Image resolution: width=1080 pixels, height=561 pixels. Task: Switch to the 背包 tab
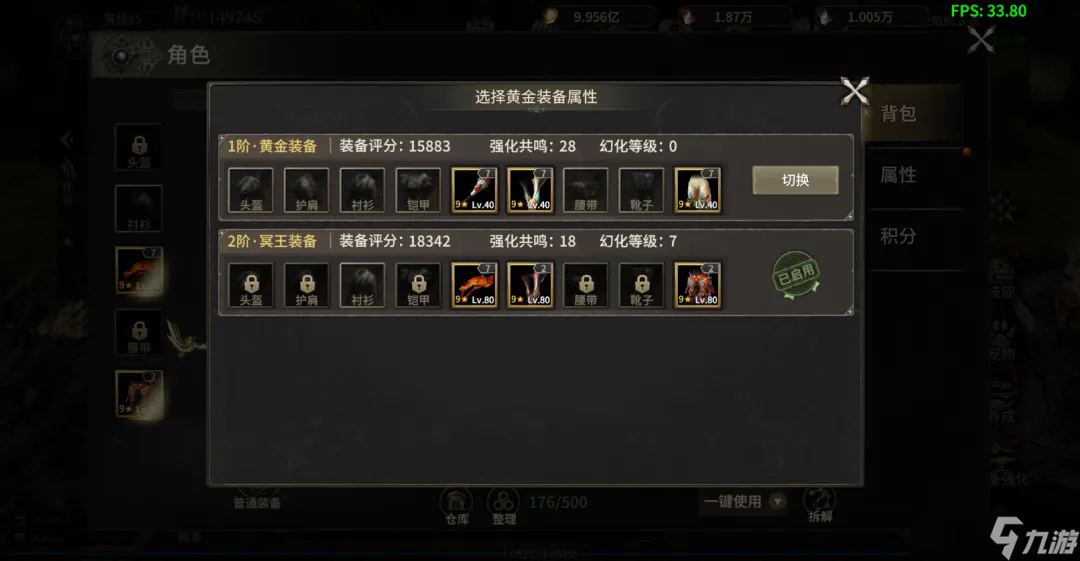(898, 114)
